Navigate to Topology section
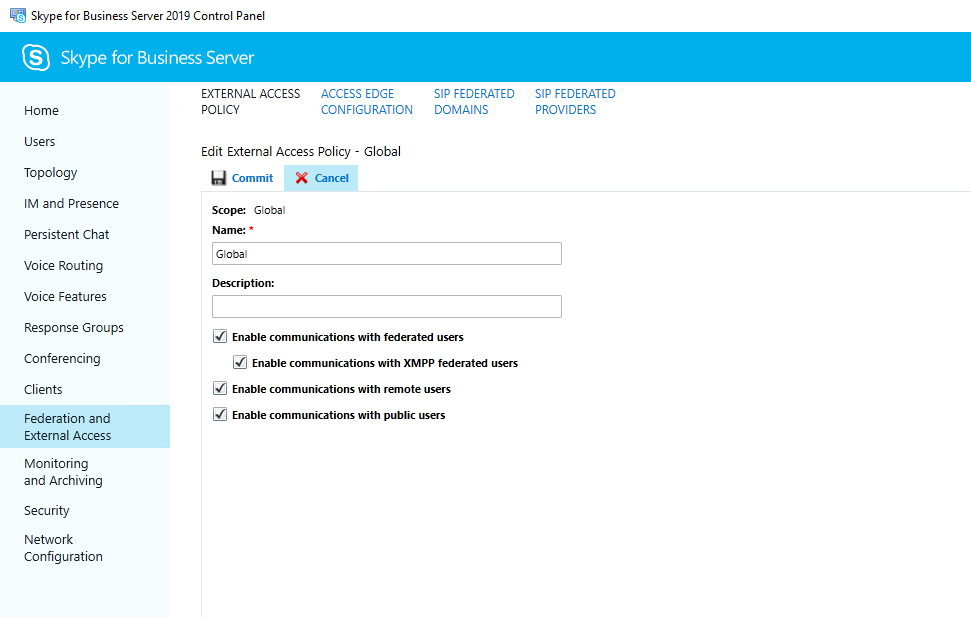 [x=51, y=173]
